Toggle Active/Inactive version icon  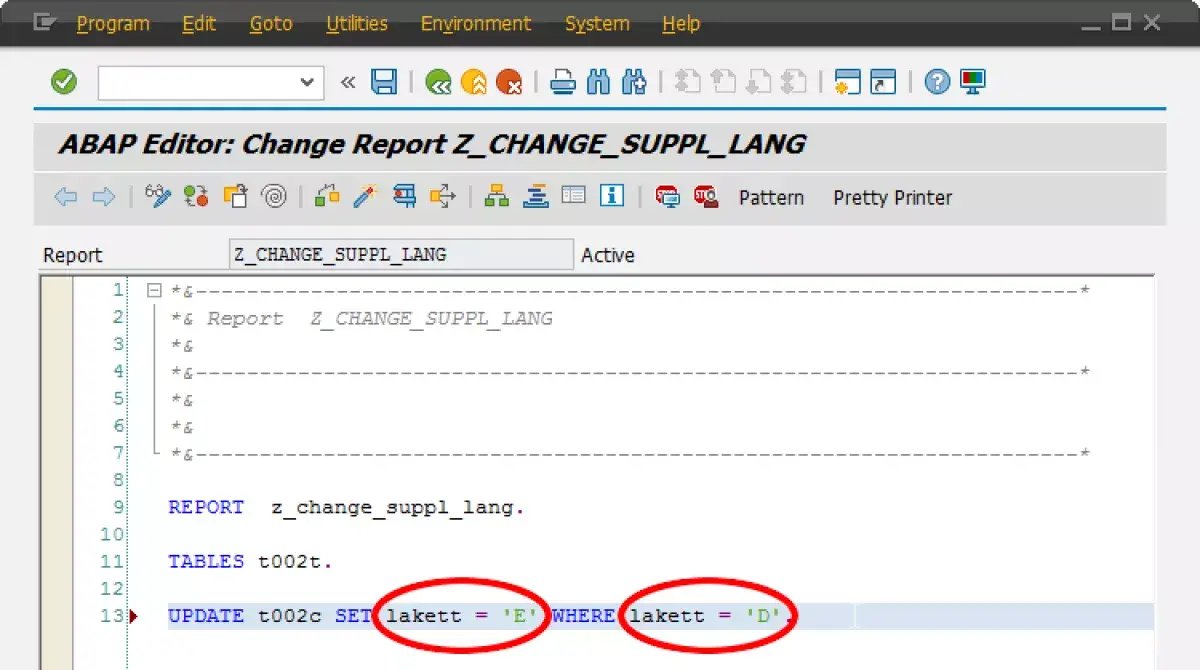196,196
